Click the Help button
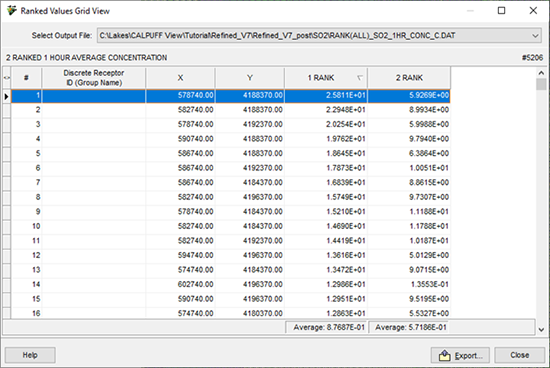 coord(30,355)
